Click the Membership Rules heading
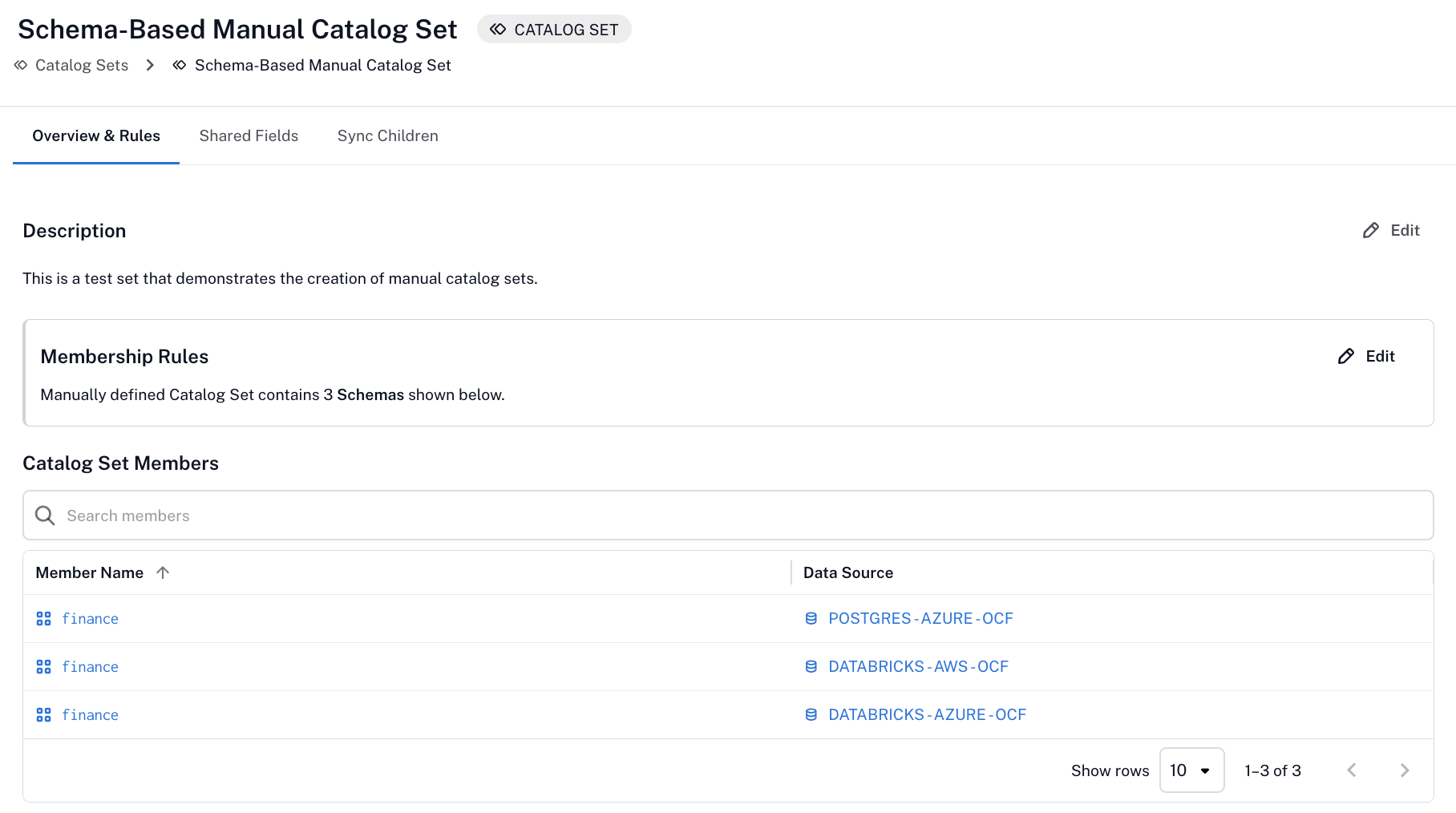Viewport: 1456px width, 813px height. (124, 357)
